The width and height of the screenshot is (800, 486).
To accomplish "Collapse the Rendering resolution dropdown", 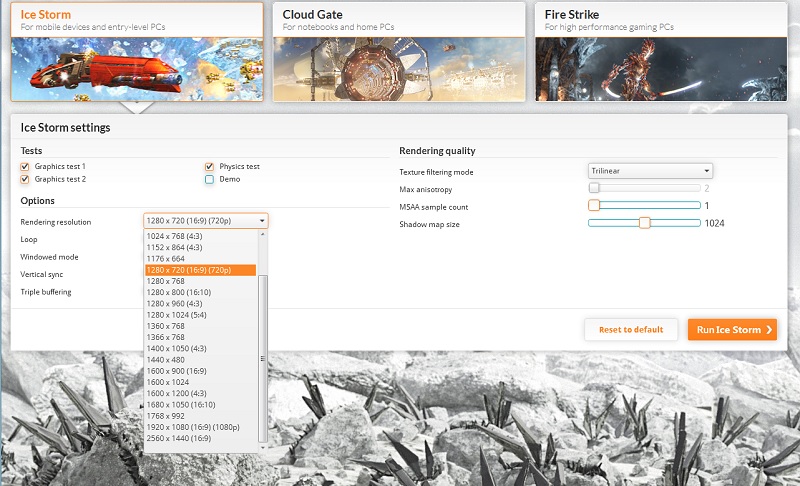I will pyautogui.click(x=206, y=221).
